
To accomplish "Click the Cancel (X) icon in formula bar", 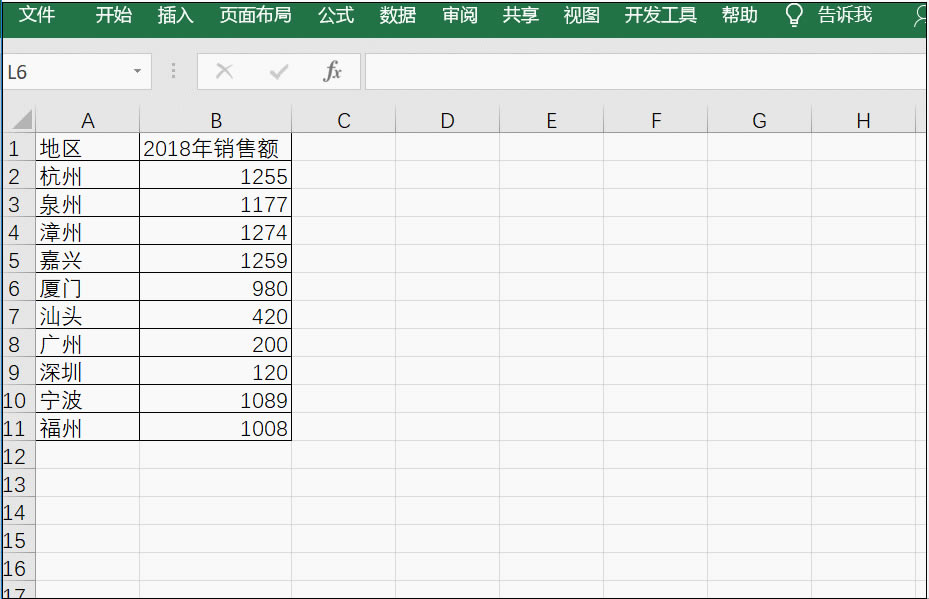I will [224, 71].
